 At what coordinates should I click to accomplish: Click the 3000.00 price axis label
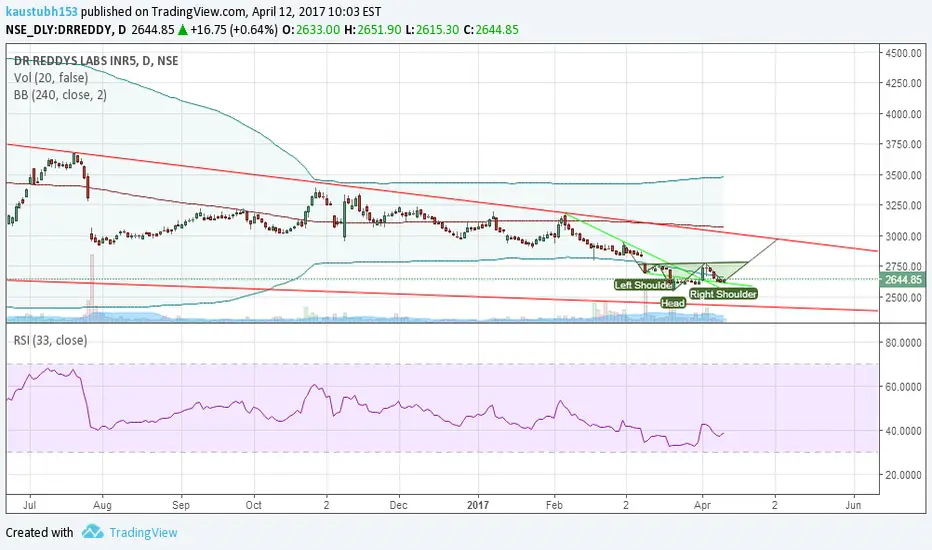coord(903,236)
